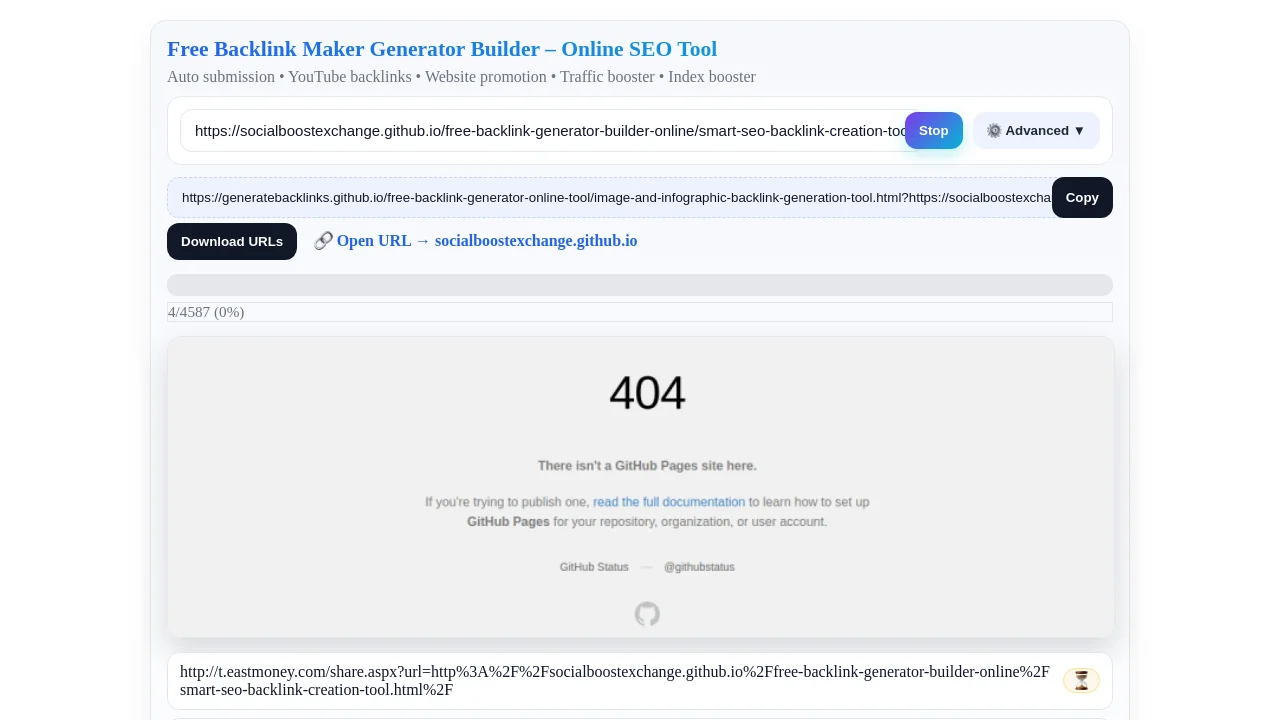The height and width of the screenshot is (720, 1280).
Task: Click the 404 heading in preview
Action: click(x=647, y=393)
